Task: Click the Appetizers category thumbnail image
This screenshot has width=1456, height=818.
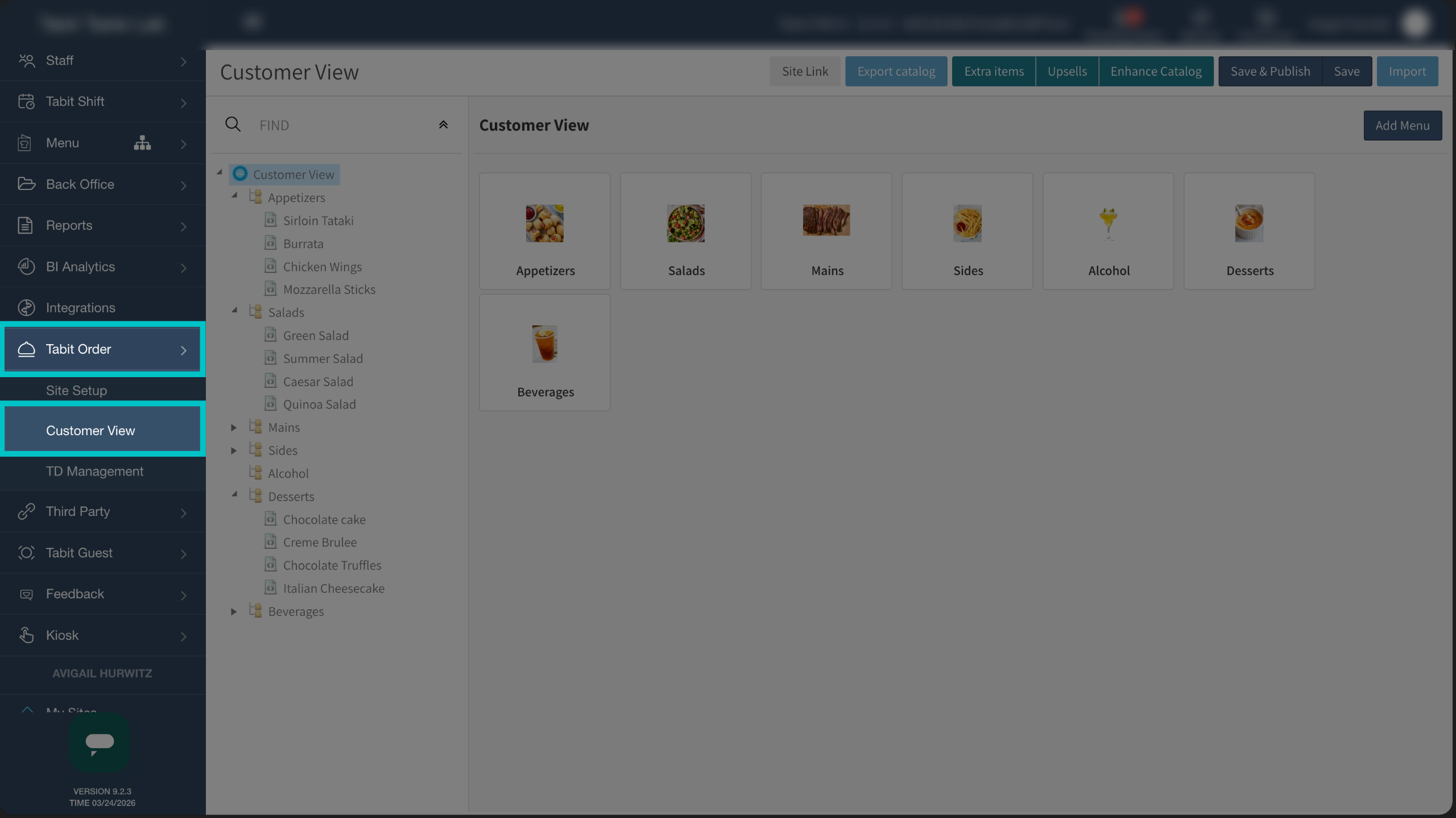Action: pyautogui.click(x=544, y=224)
